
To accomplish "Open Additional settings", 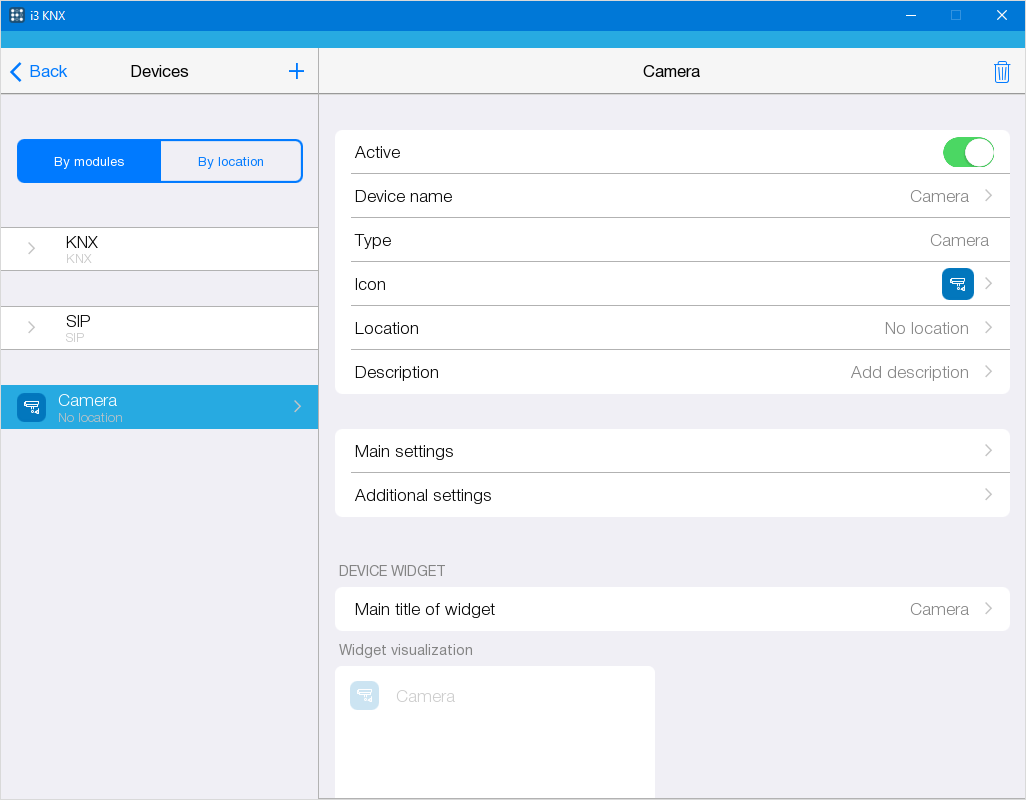I will (x=671, y=495).
